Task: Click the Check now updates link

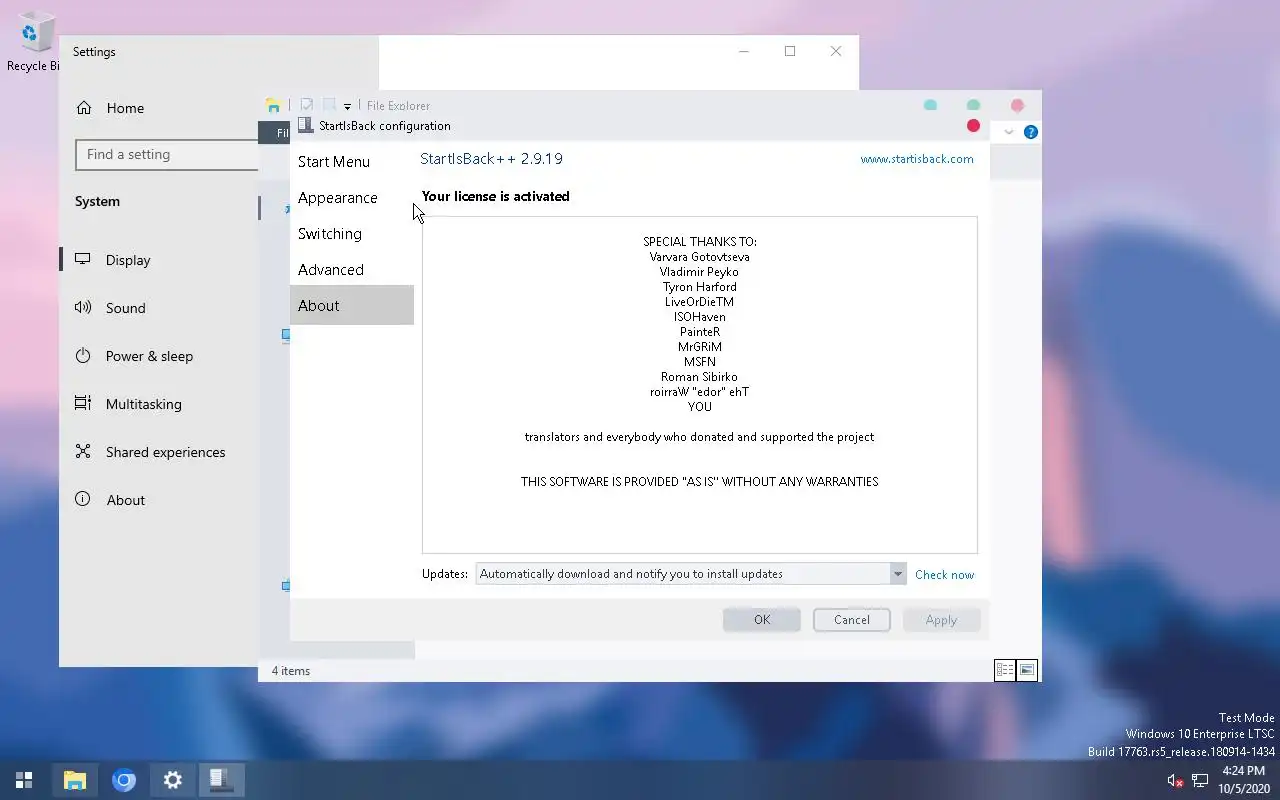Action: 944,575
